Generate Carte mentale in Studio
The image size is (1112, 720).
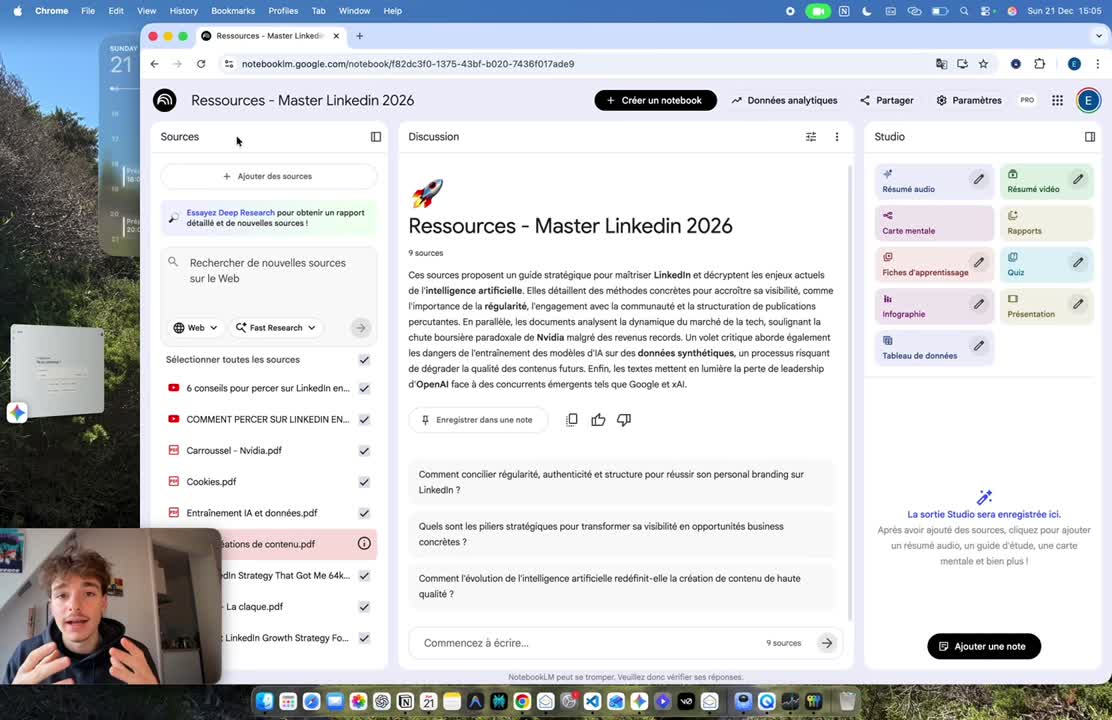tap(934, 223)
